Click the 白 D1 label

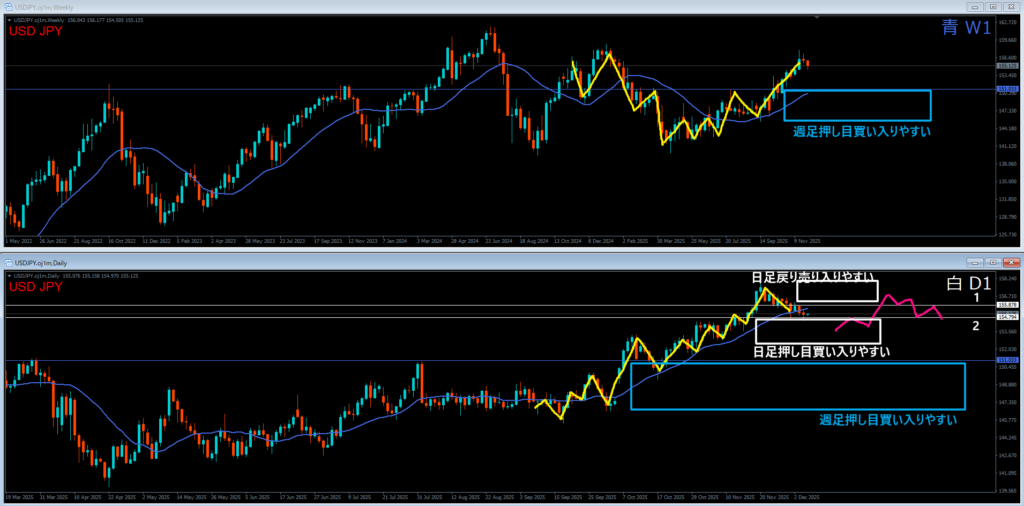[x=968, y=284]
